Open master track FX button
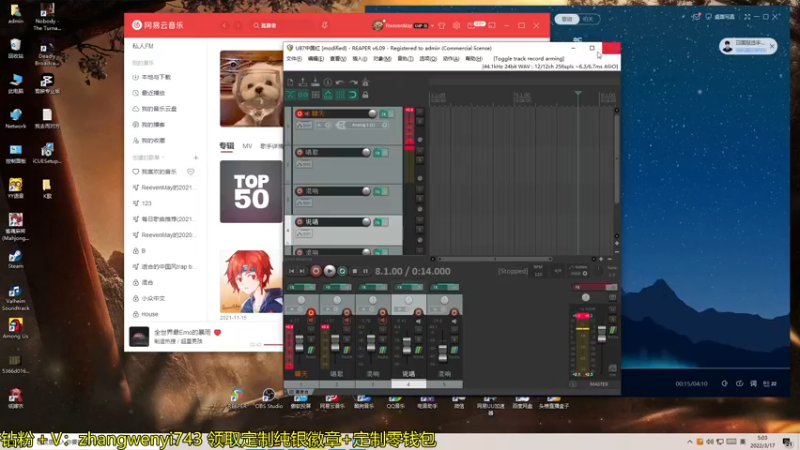800x450 pixels. [593, 287]
